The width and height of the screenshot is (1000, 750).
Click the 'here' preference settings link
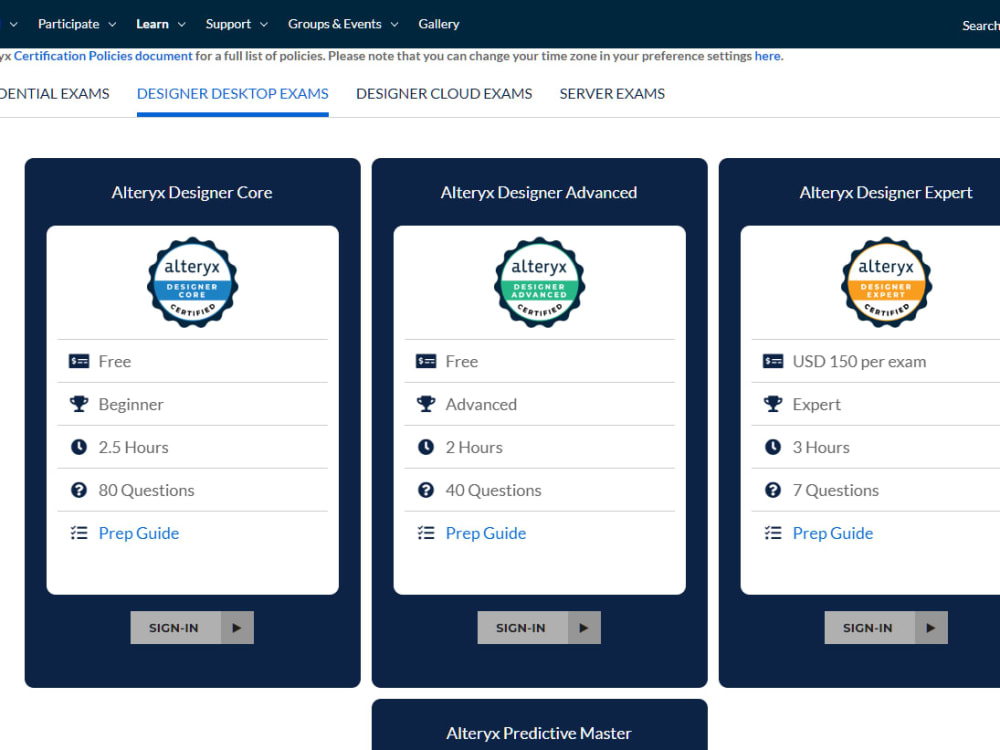click(x=768, y=56)
